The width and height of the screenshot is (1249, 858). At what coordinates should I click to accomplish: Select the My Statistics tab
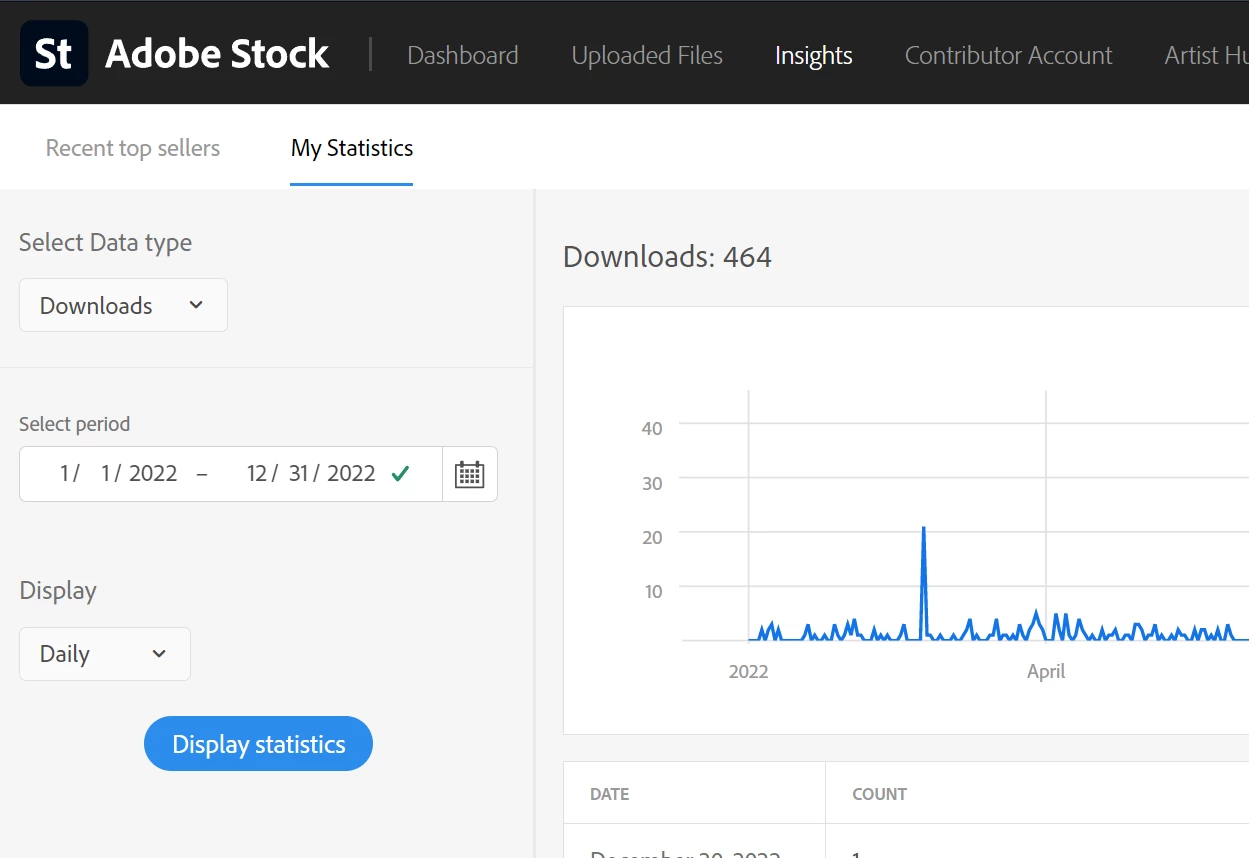coord(352,148)
